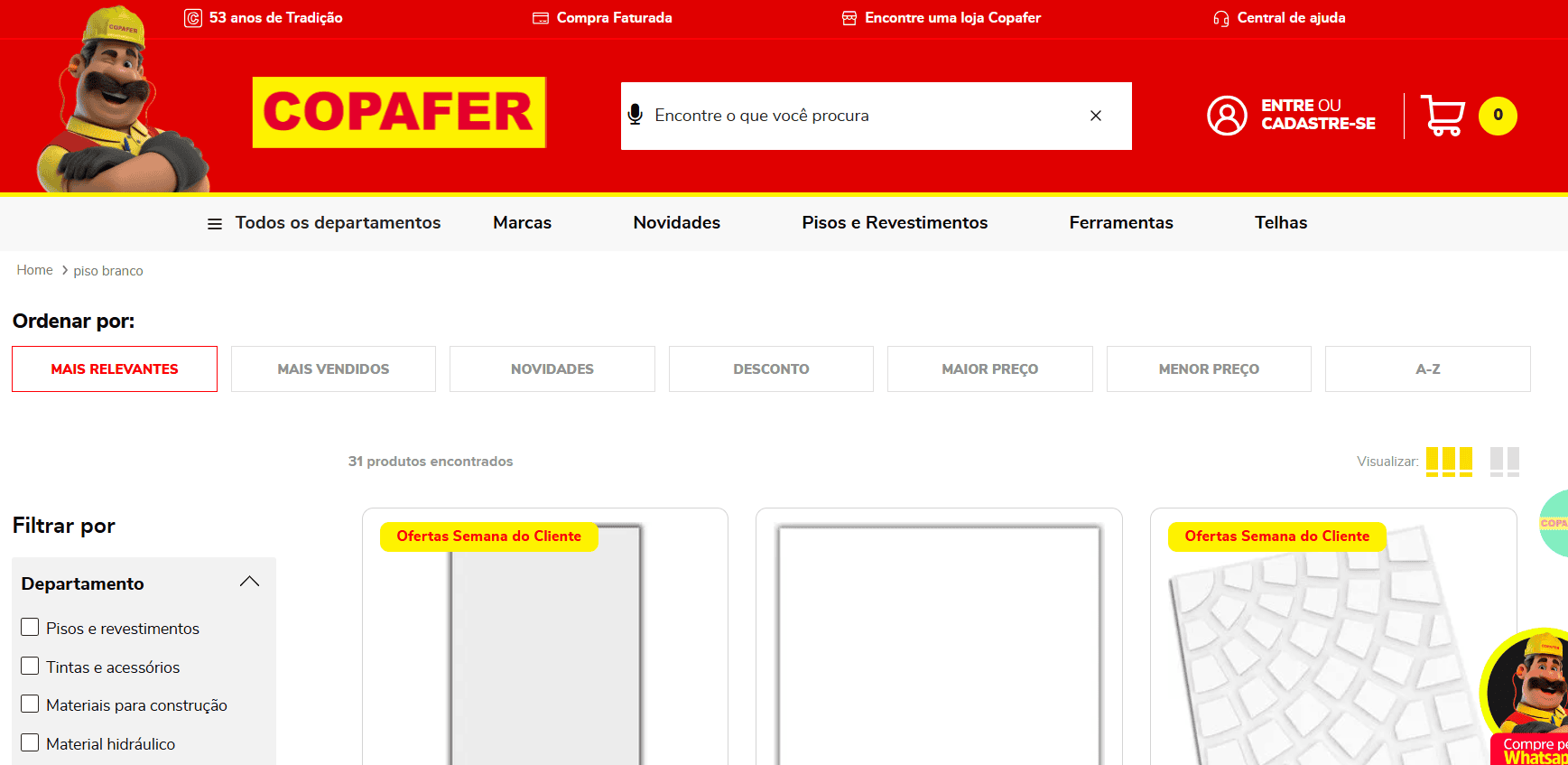Sort by MENOR PREÇO
Image resolution: width=1568 pixels, height=765 pixels.
[x=1209, y=369]
